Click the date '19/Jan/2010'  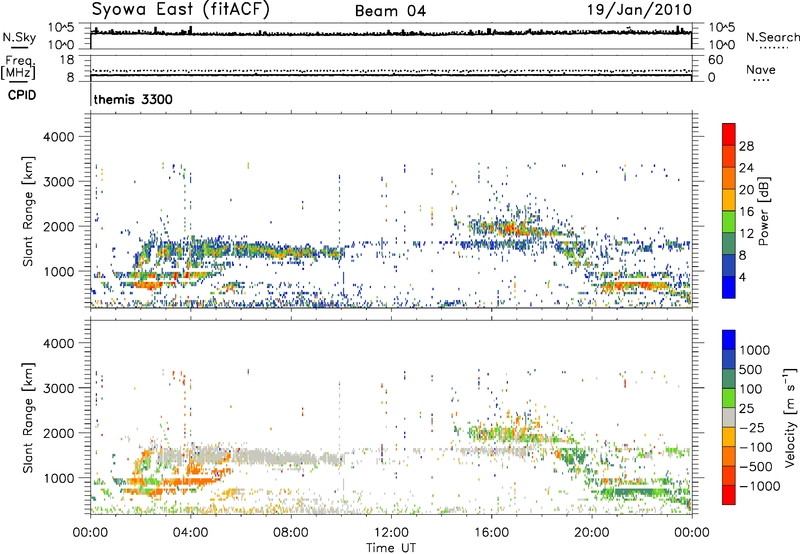tap(639, 10)
